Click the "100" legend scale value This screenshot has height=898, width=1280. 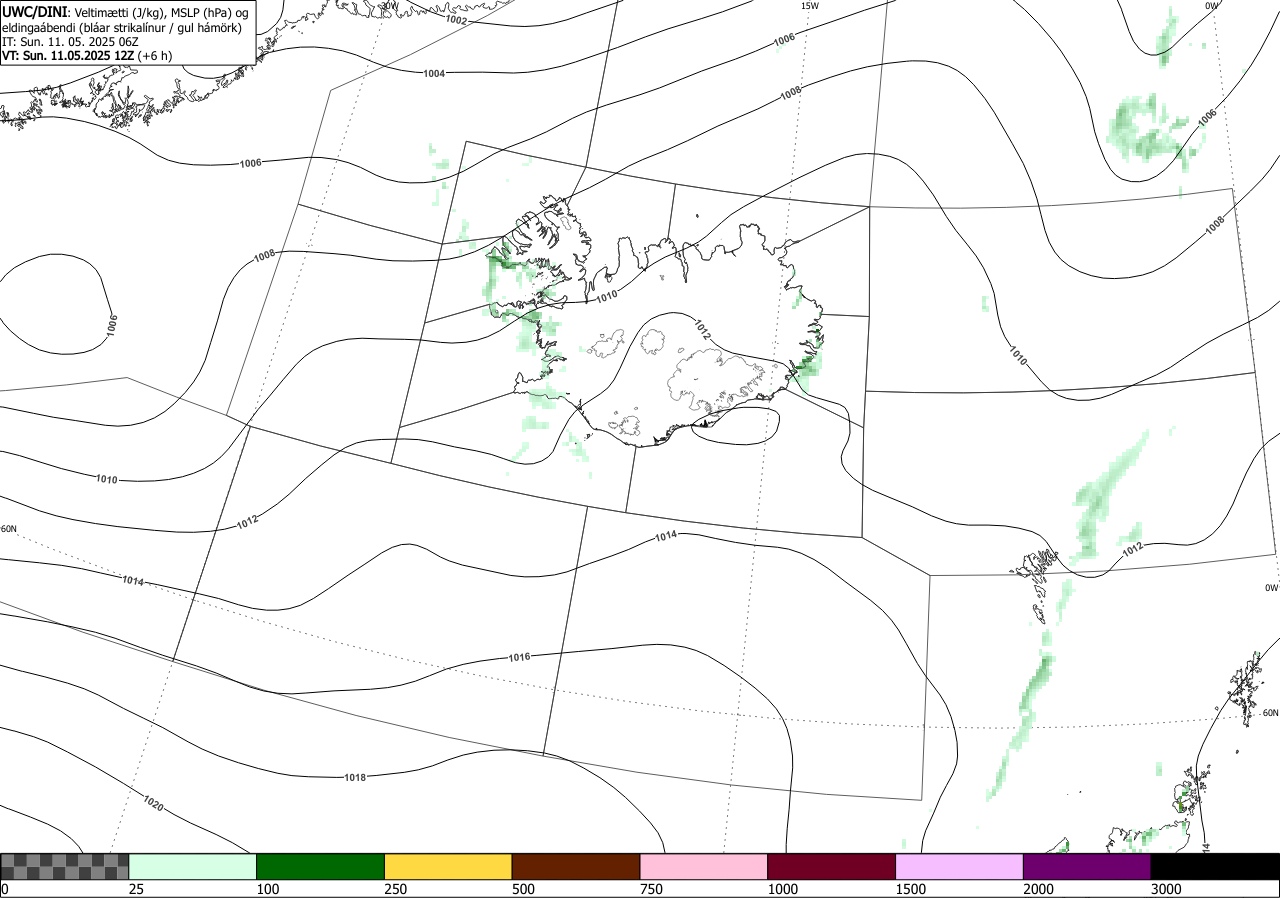coord(268,889)
